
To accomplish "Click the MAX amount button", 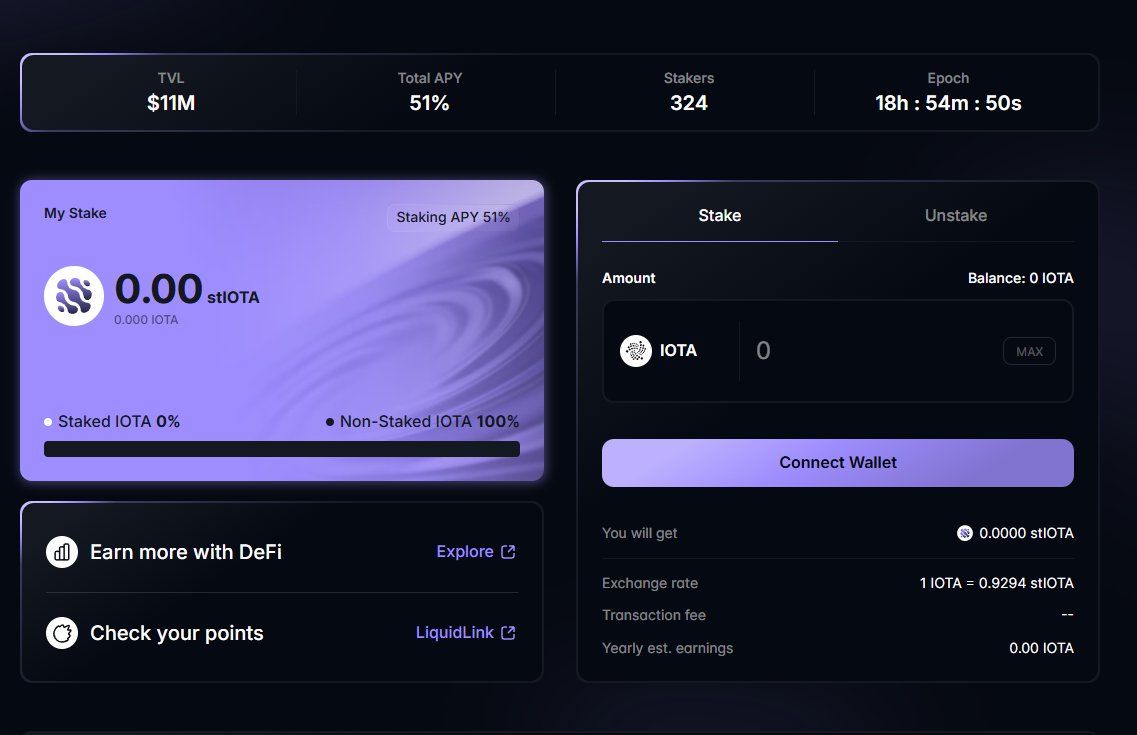I will tap(1029, 352).
